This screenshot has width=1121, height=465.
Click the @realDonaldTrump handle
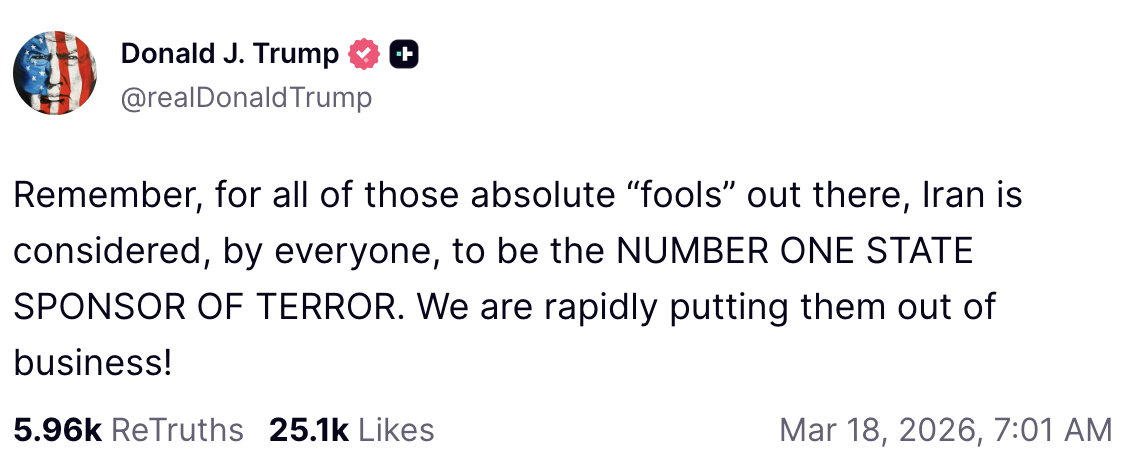click(x=246, y=97)
